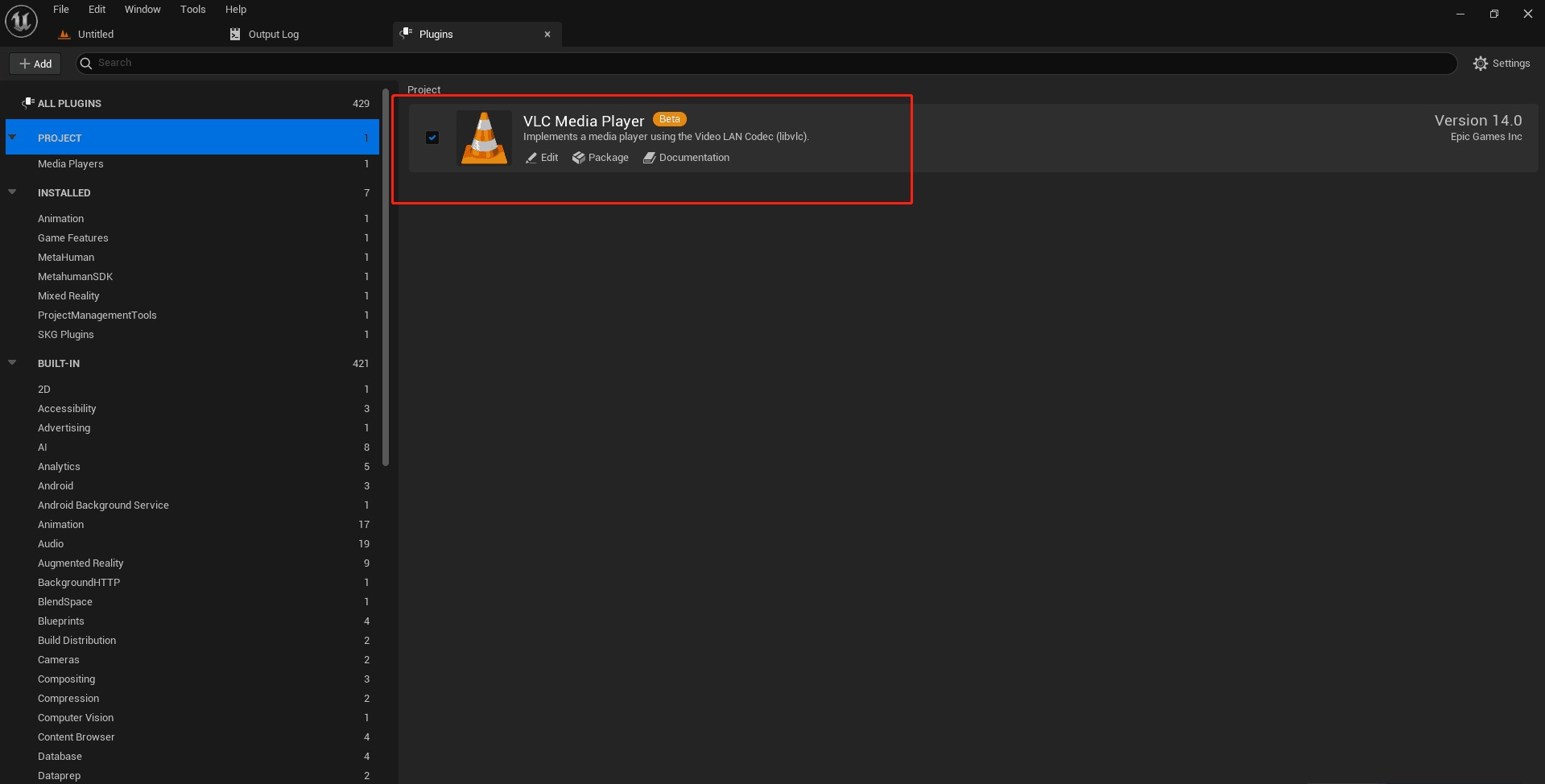
Task: Click the Add plugin button
Action: pos(35,64)
